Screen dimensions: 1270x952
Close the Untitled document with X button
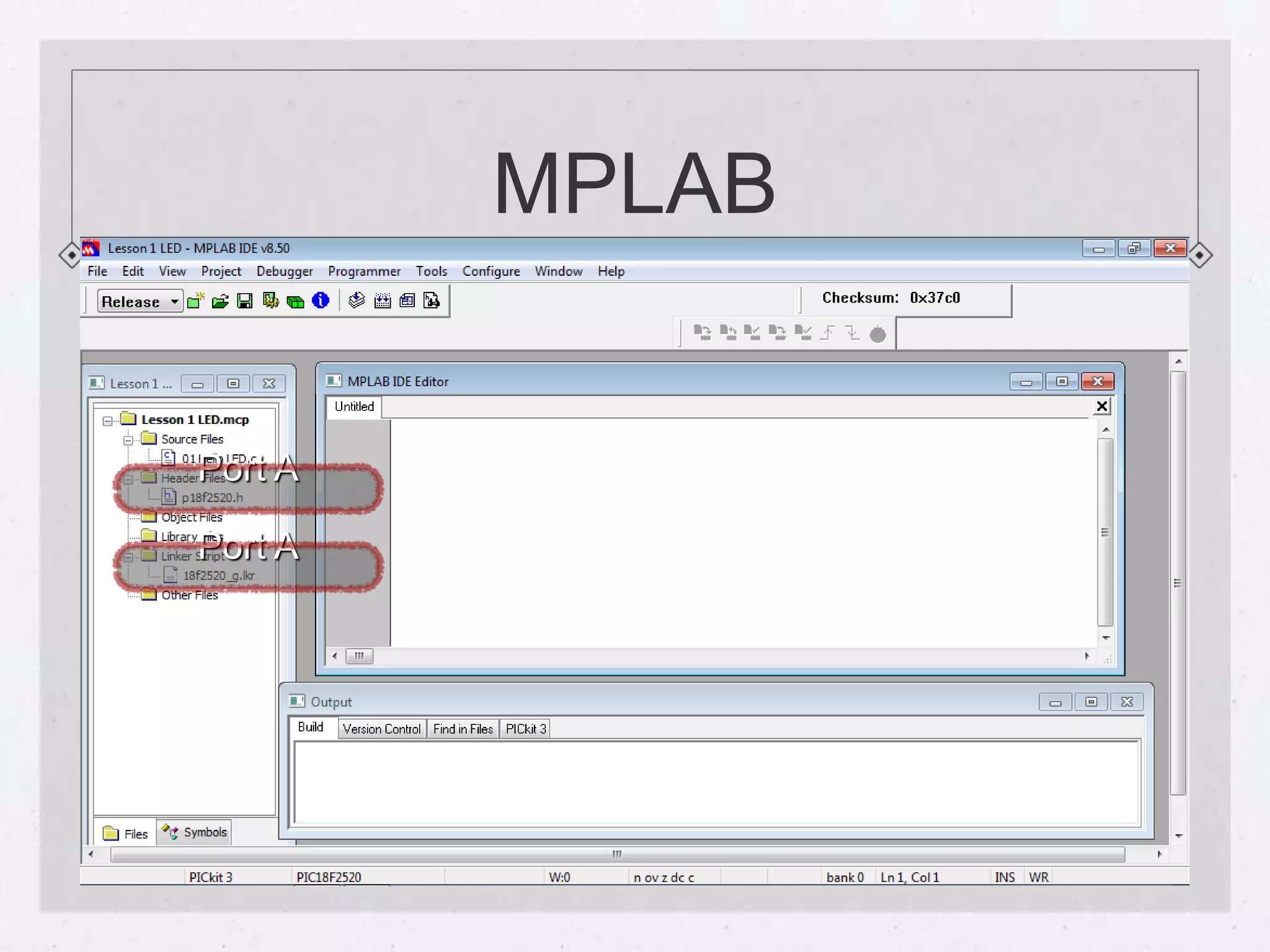click(x=1101, y=407)
